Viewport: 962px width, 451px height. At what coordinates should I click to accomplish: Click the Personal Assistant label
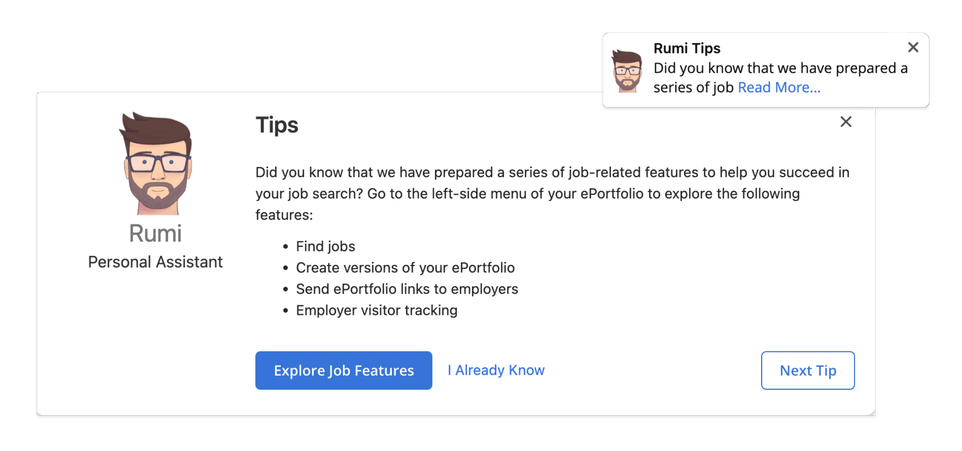(x=155, y=262)
